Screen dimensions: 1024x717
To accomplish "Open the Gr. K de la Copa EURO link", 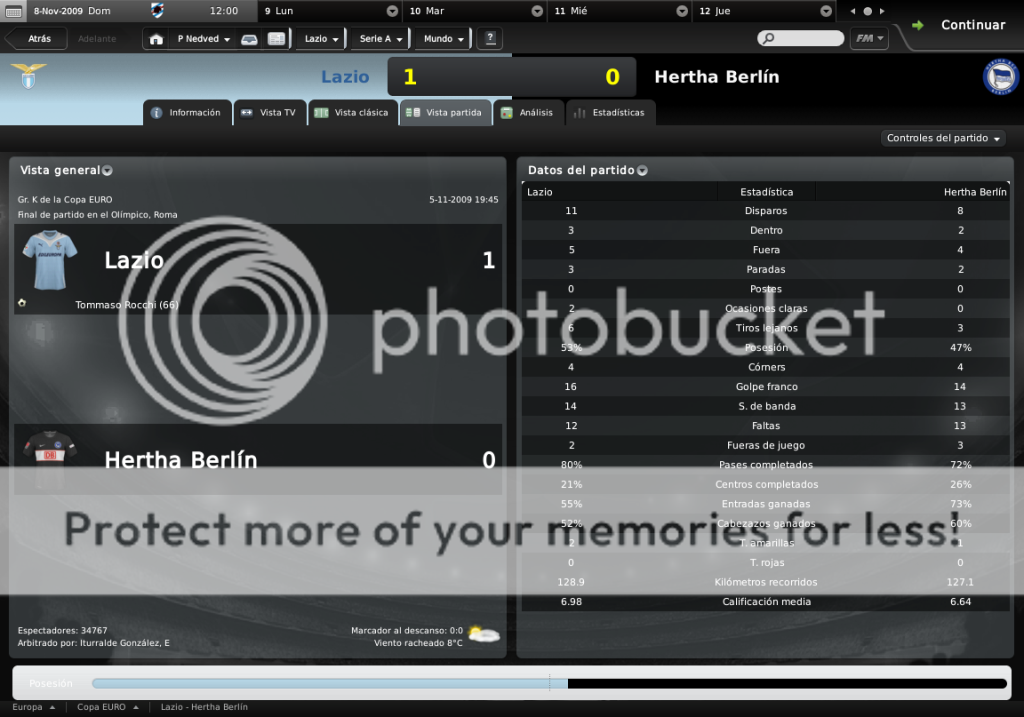I will (x=65, y=200).
